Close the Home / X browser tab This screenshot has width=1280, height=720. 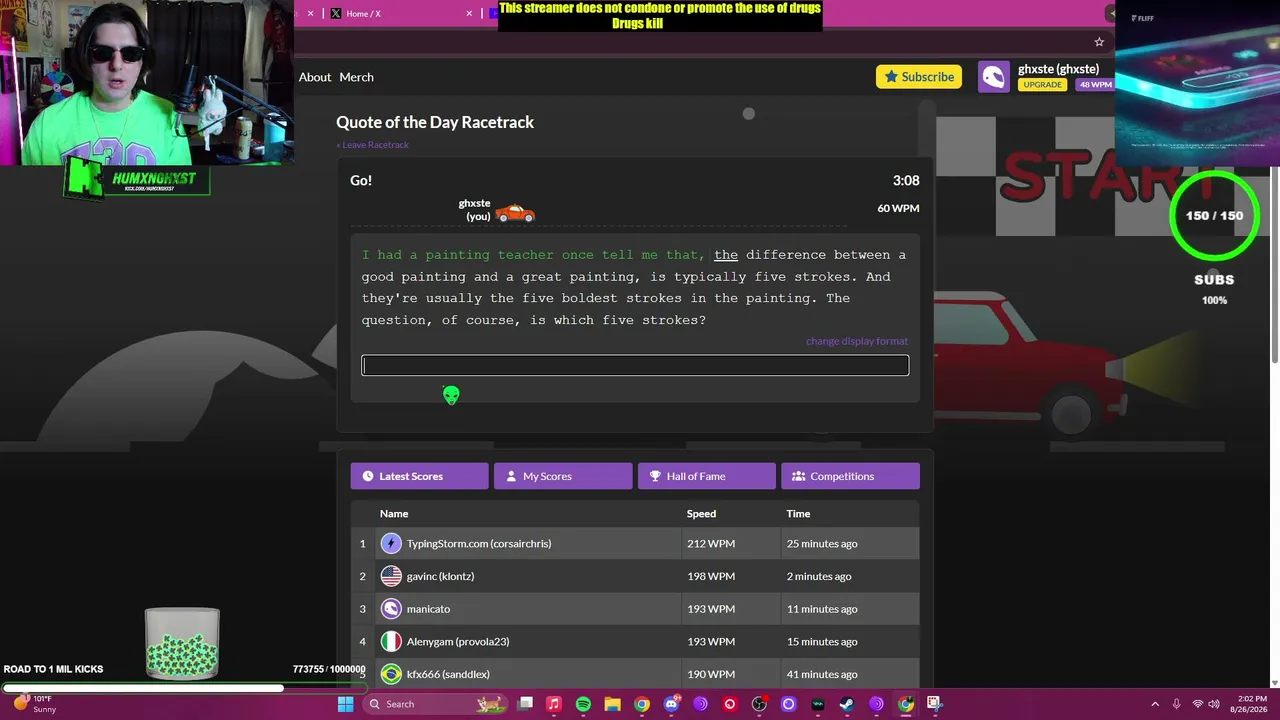click(470, 13)
